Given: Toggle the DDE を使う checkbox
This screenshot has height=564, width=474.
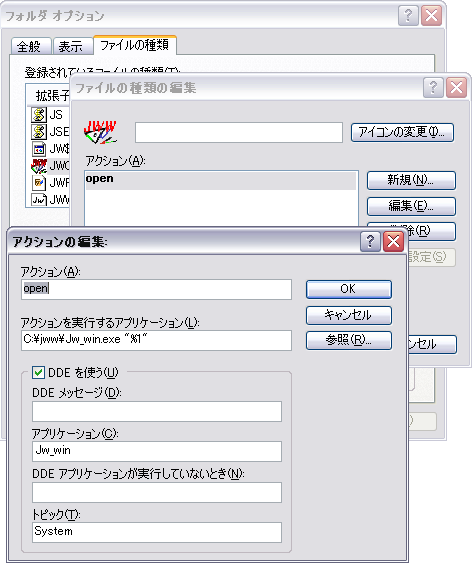Looking at the screenshot, I should 38,373.
